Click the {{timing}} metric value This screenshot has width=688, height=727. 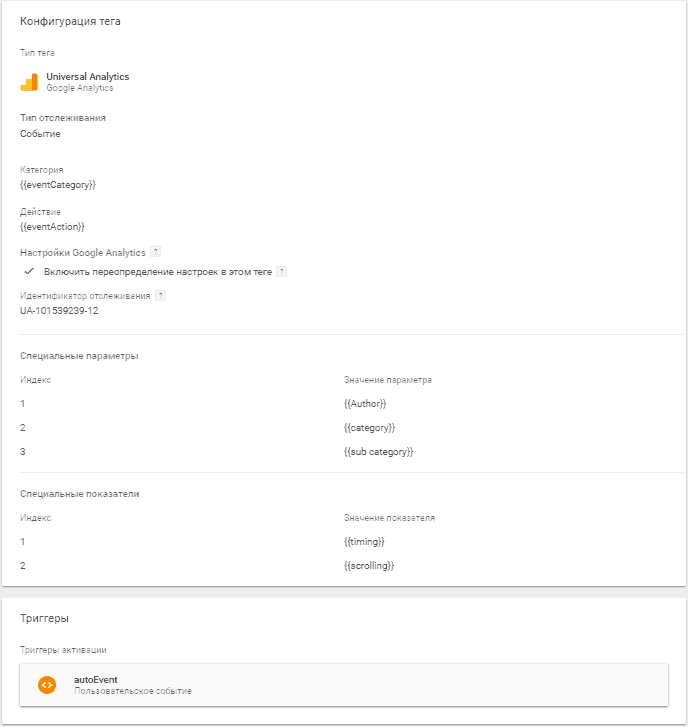tap(364, 542)
